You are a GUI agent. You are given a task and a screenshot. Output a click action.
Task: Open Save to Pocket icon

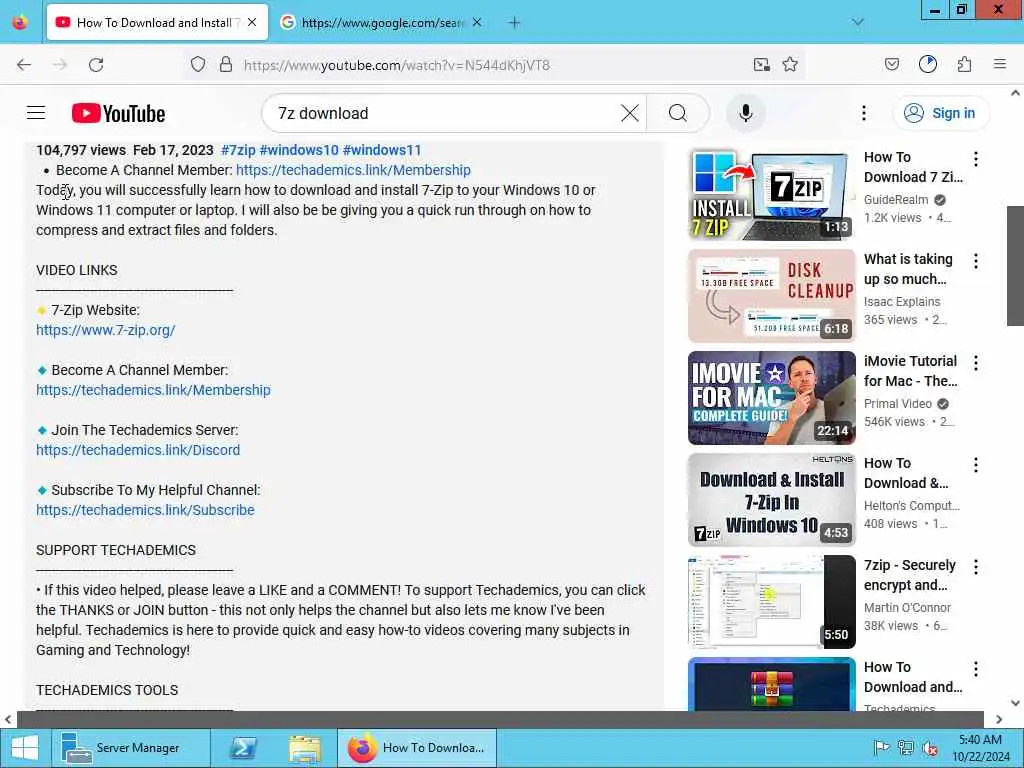tap(892, 65)
